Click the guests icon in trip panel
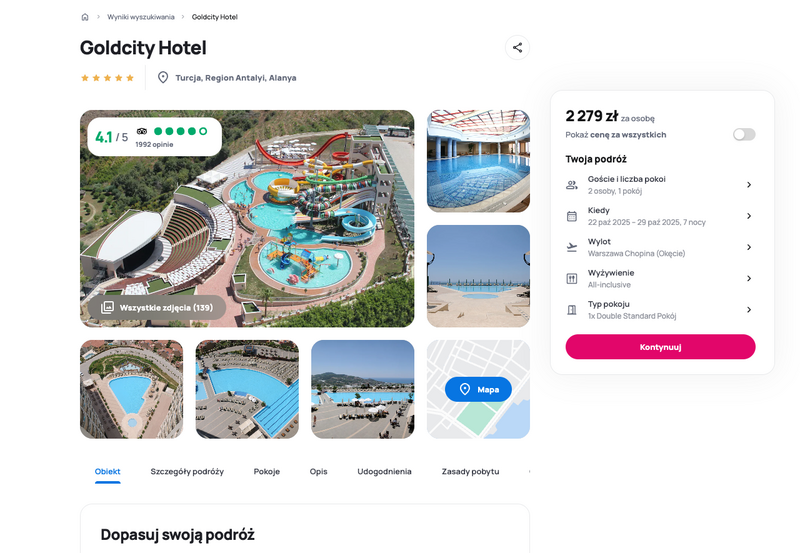800x553 pixels. (x=572, y=185)
